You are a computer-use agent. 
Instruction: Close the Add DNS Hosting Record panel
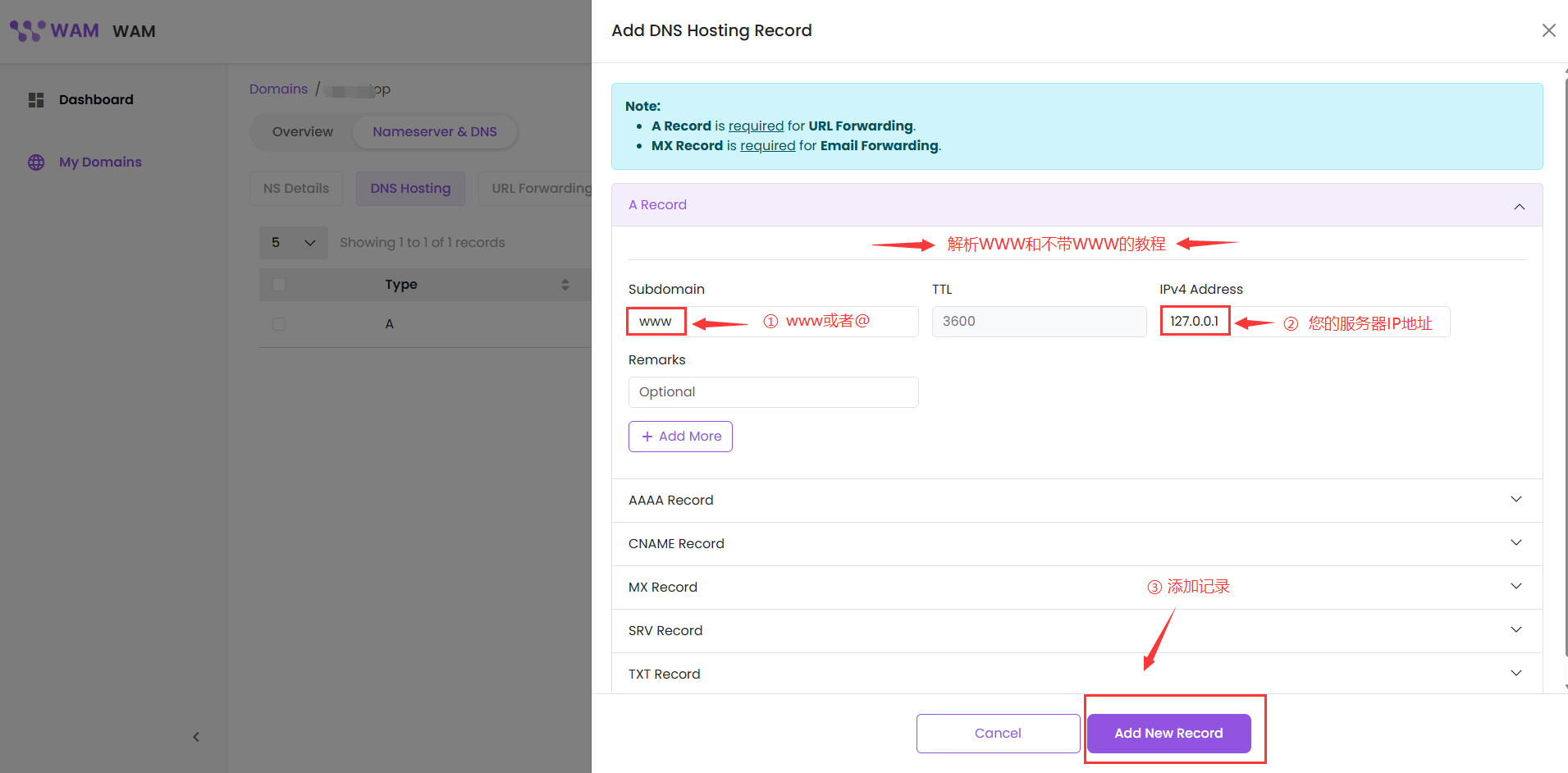click(1548, 30)
